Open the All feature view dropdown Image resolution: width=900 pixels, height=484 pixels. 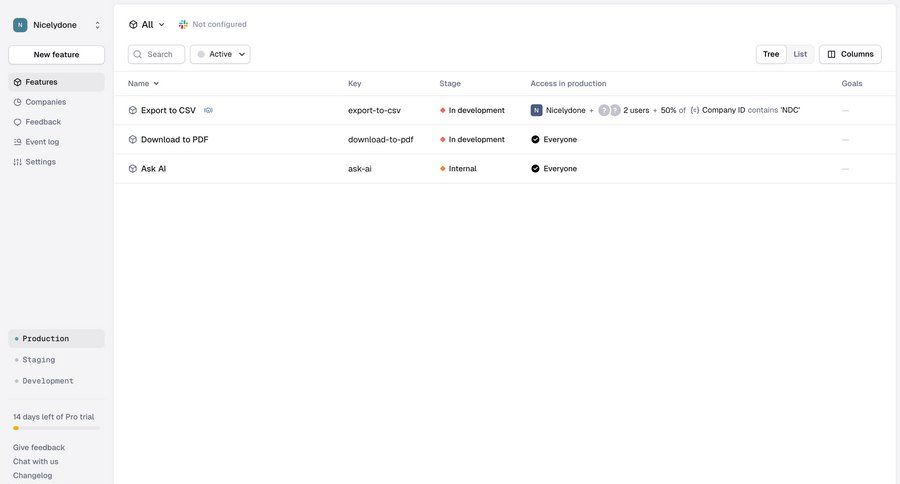147,25
